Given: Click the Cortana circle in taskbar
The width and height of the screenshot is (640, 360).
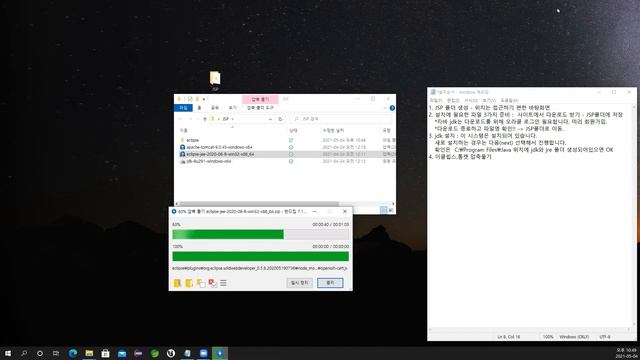Looking at the screenshot, I should pyautogui.click(x=40, y=353).
